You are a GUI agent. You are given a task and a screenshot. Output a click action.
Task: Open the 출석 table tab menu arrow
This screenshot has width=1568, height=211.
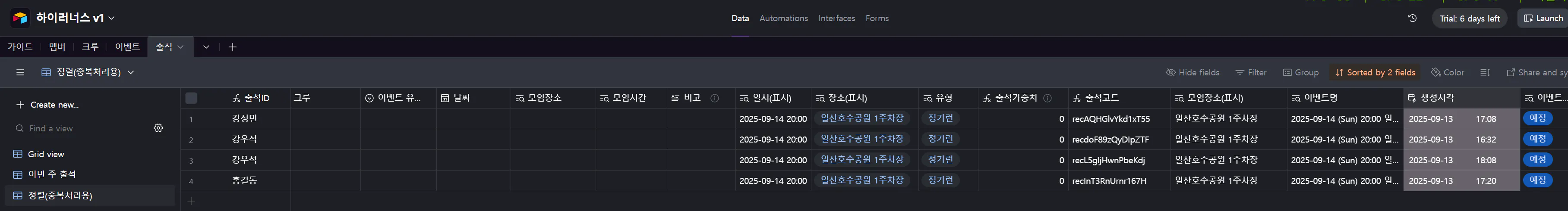[x=181, y=47]
